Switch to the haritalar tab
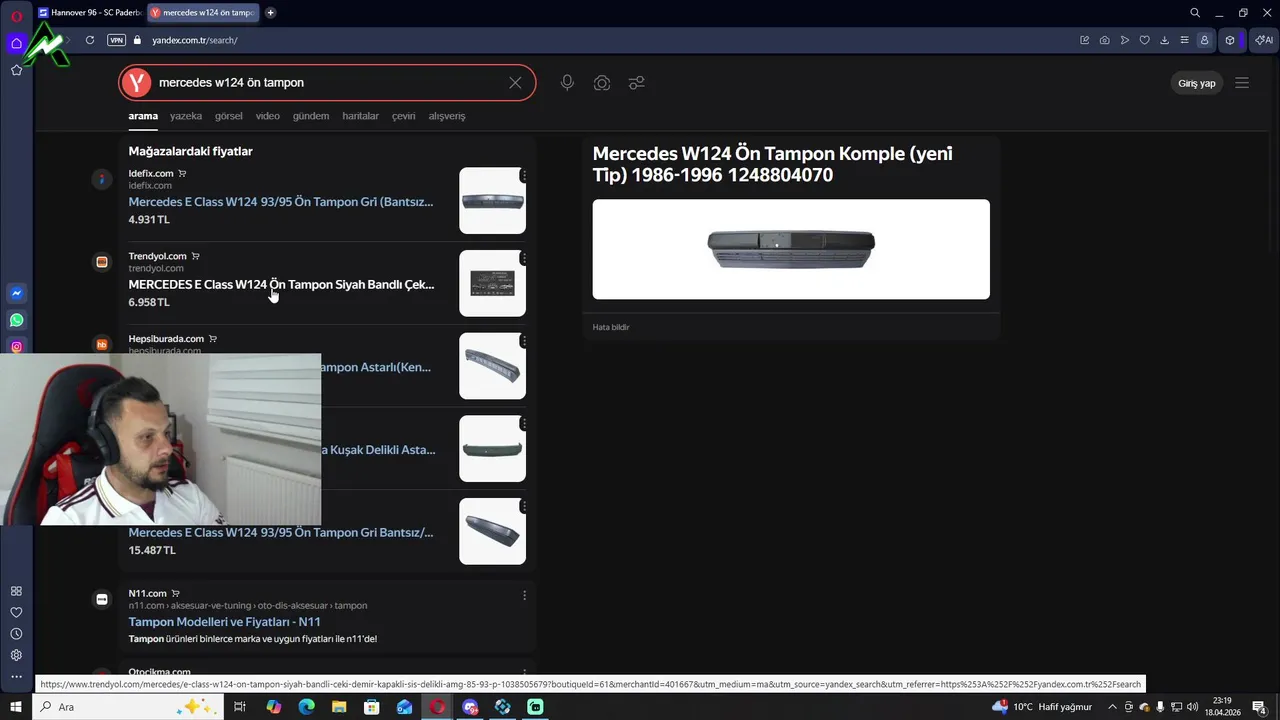This screenshot has width=1280, height=720. click(x=360, y=116)
